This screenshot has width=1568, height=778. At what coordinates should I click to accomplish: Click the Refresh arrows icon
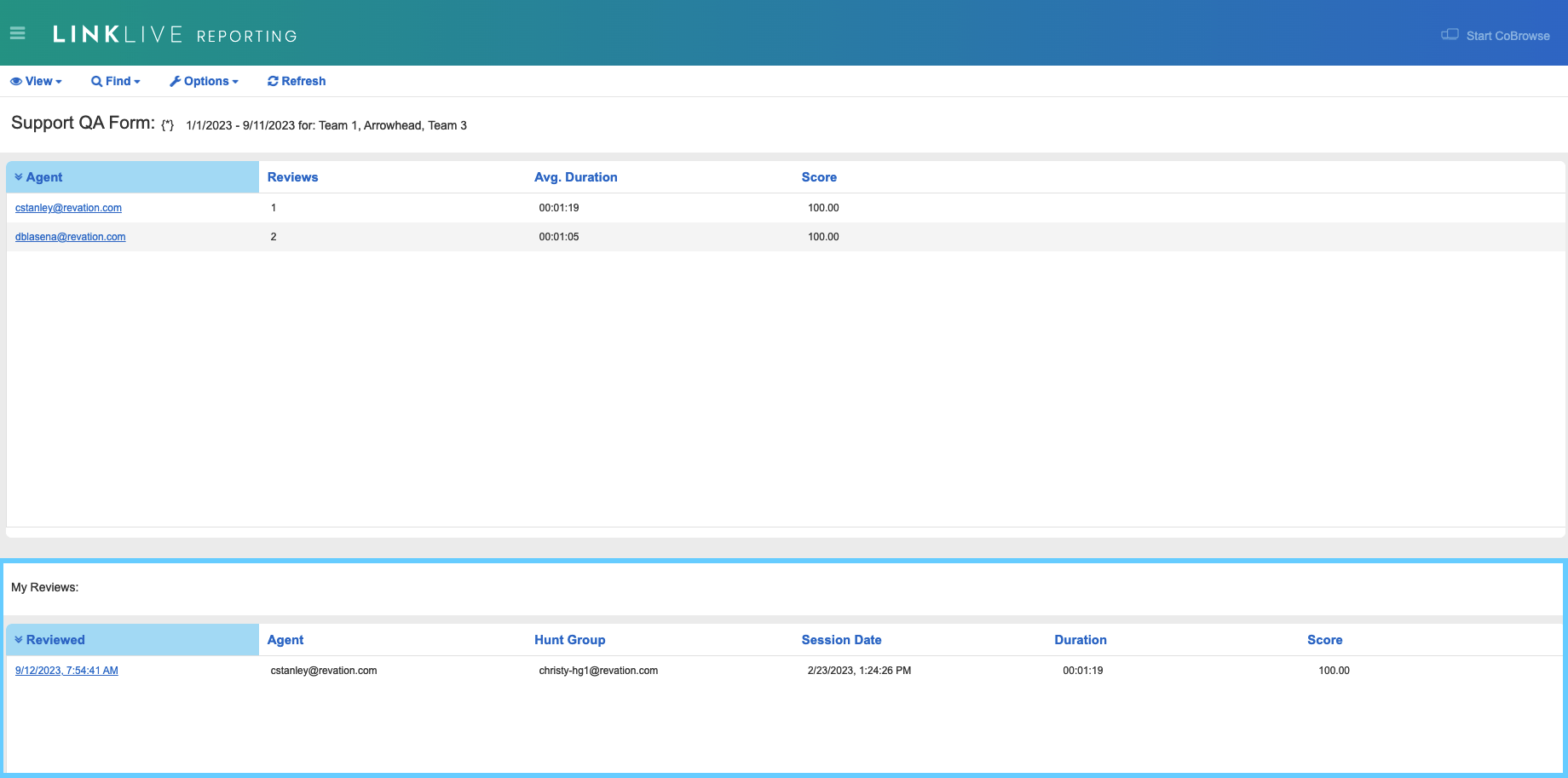(273, 81)
